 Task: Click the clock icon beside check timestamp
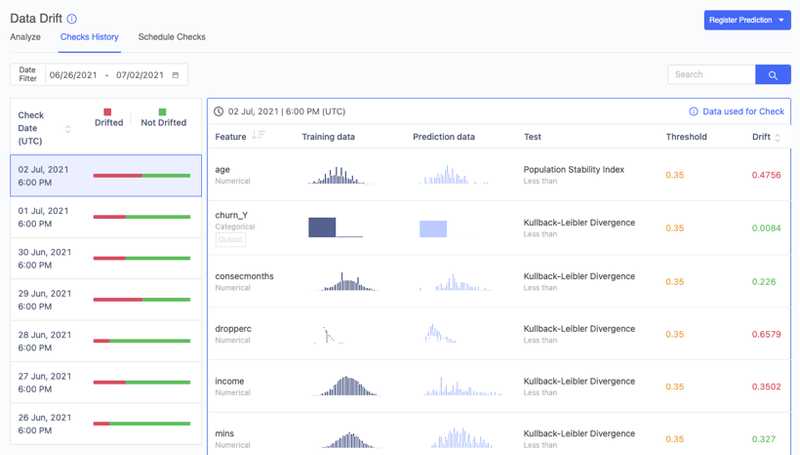pyautogui.click(x=219, y=112)
